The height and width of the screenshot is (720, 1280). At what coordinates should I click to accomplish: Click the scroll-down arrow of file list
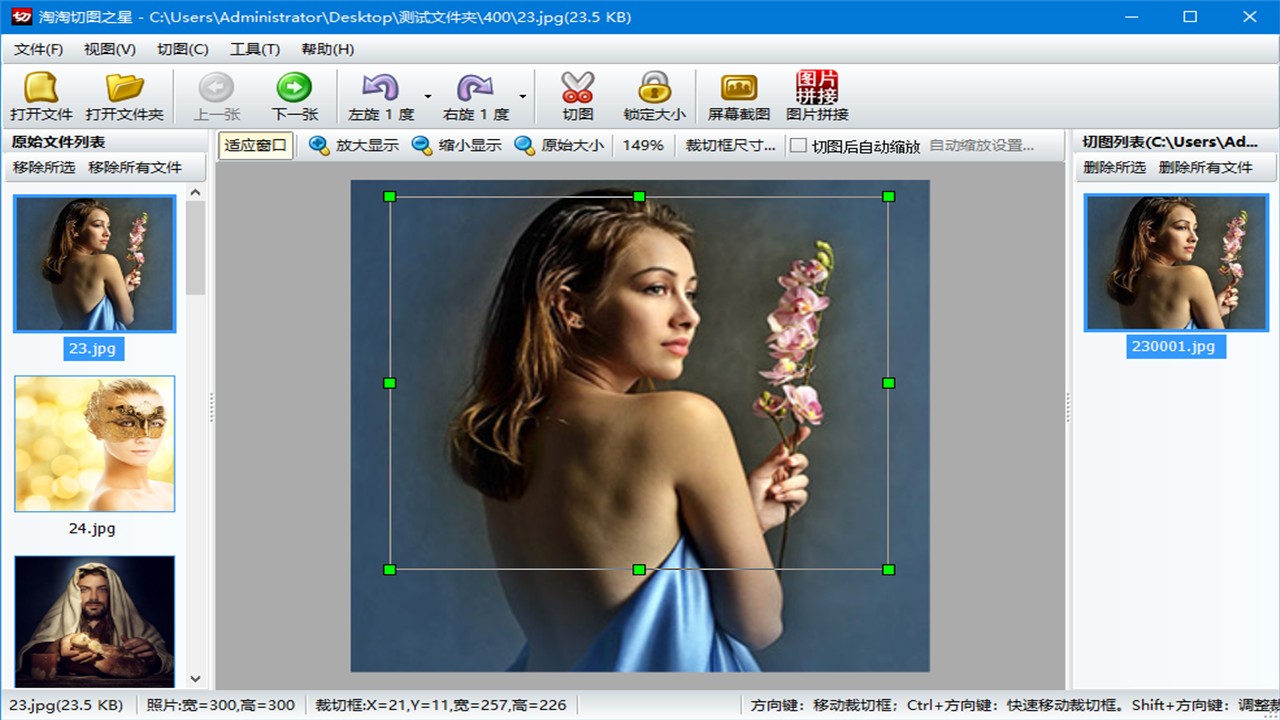tap(196, 679)
